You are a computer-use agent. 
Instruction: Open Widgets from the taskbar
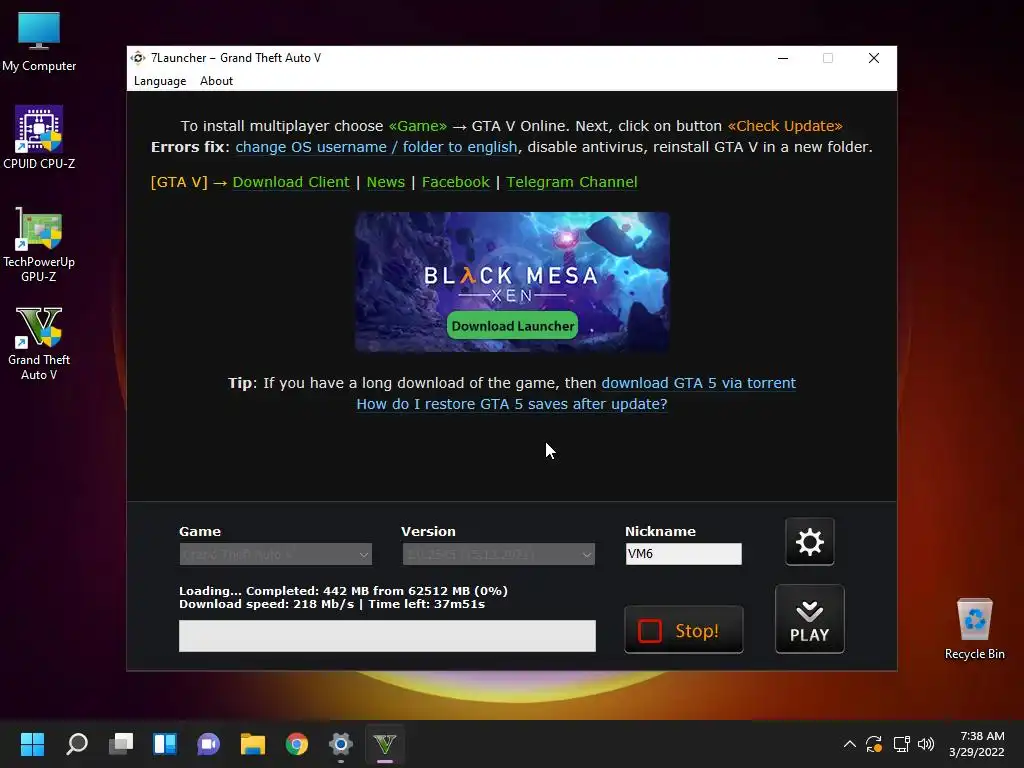(x=165, y=744)
